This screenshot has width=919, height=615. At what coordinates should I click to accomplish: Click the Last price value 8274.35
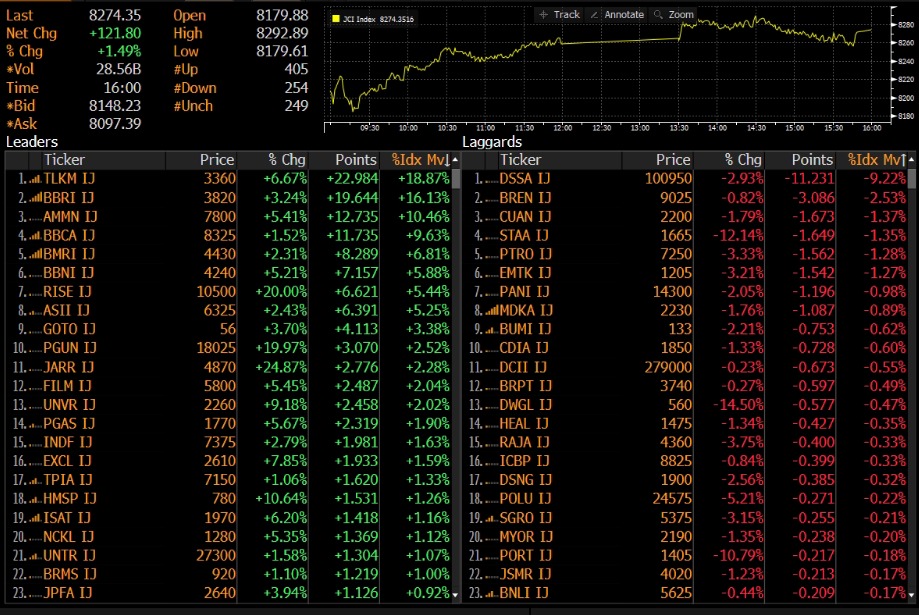pos(113,15)
